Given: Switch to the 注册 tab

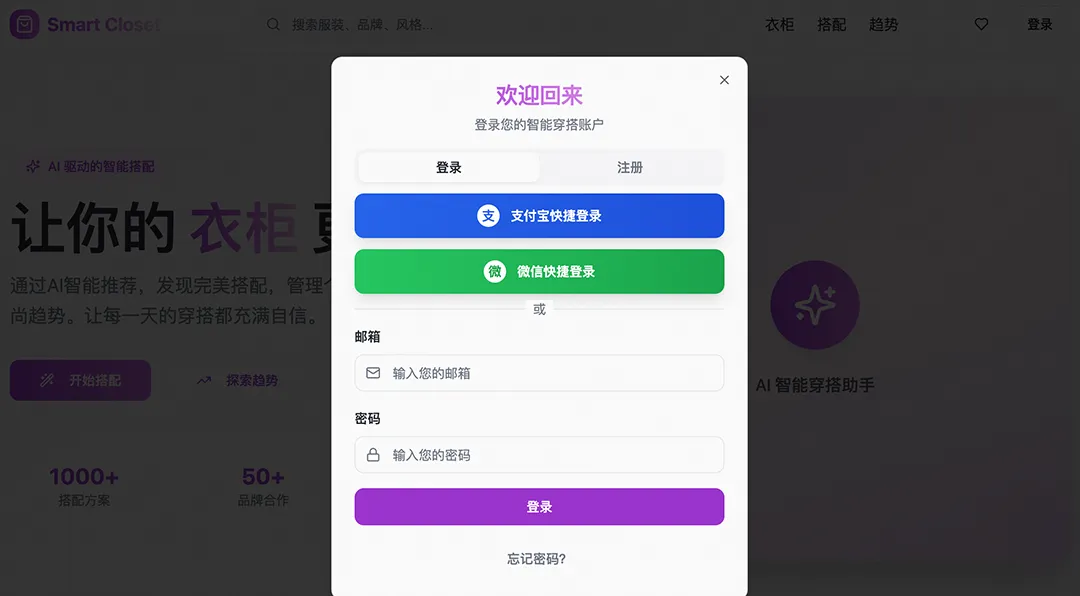Looking at the screenshot, I should pyautogui.click(x=630, y=167).
